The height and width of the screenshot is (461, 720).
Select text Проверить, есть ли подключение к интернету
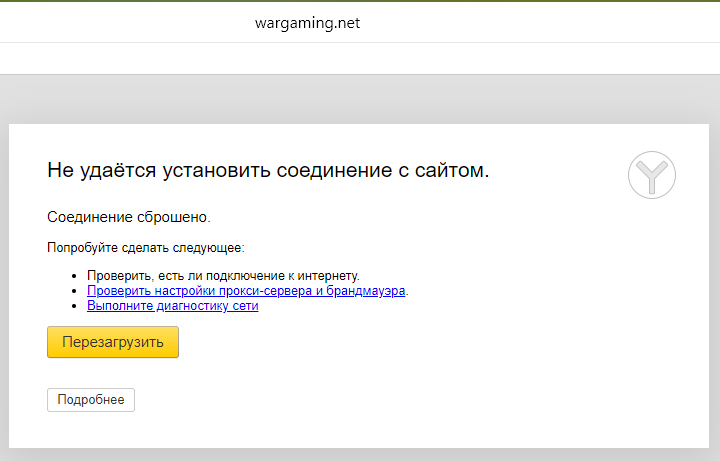click(223, 275)
